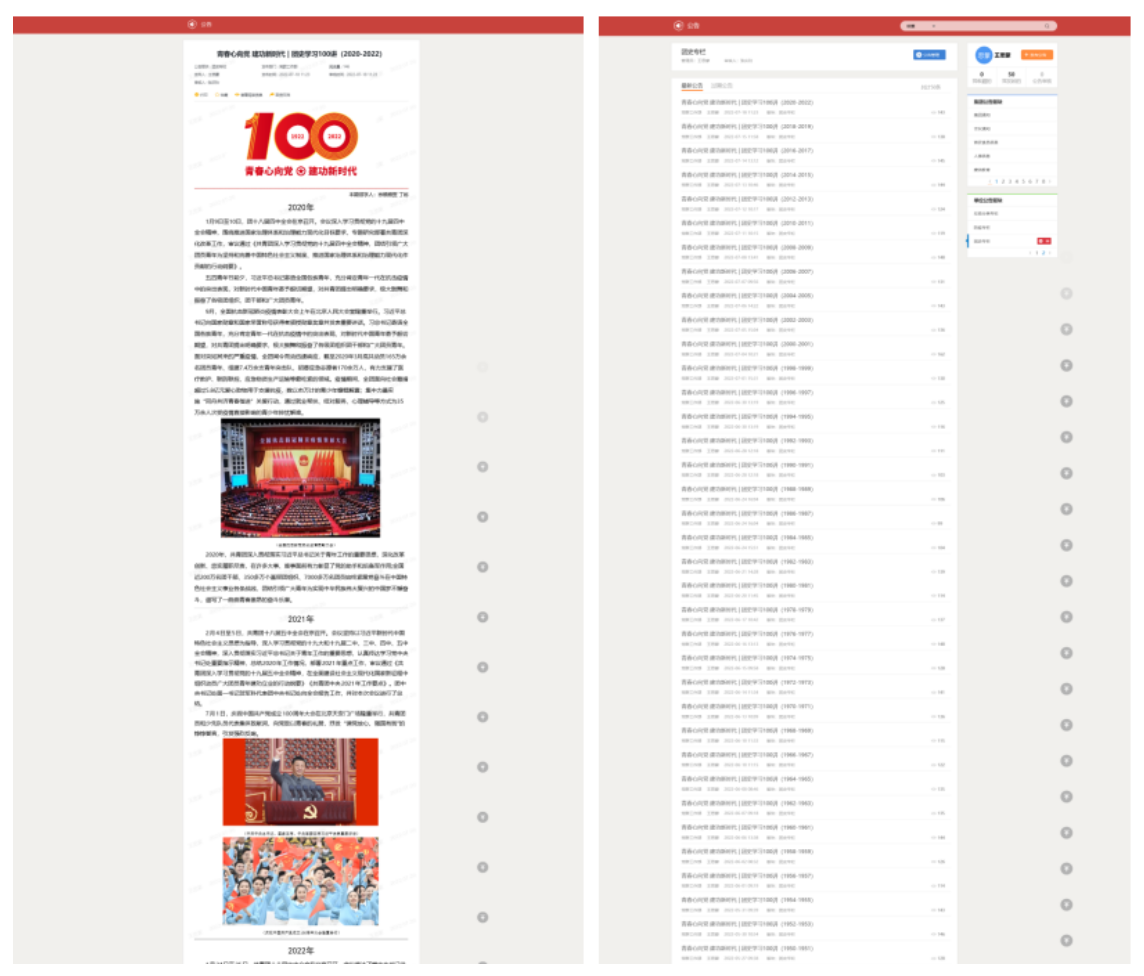Click the round blue user avatar

coord(983,55)
